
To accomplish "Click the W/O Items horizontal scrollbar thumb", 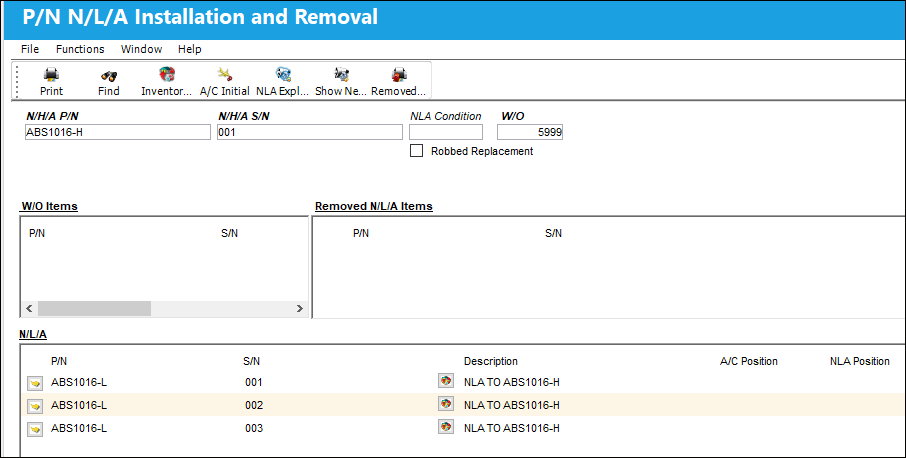I will [x=95, y=308].
